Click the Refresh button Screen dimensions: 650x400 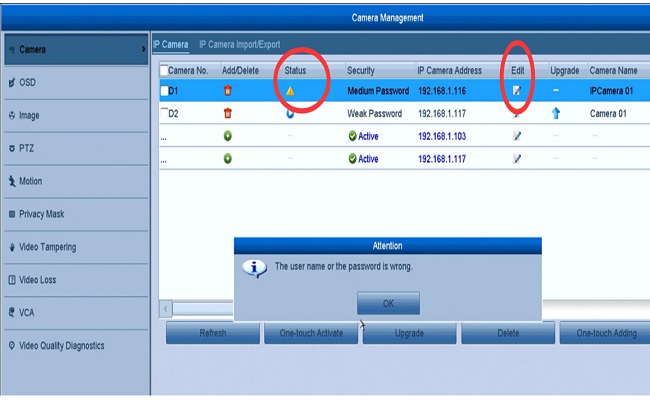click(x=213, y=333)
